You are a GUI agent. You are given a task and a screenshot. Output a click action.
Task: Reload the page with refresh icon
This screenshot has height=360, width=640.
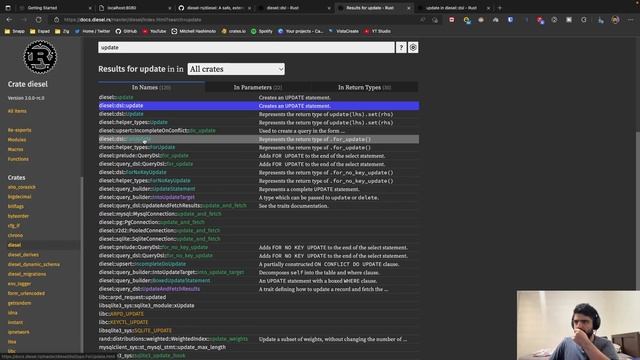click(38, 20)
